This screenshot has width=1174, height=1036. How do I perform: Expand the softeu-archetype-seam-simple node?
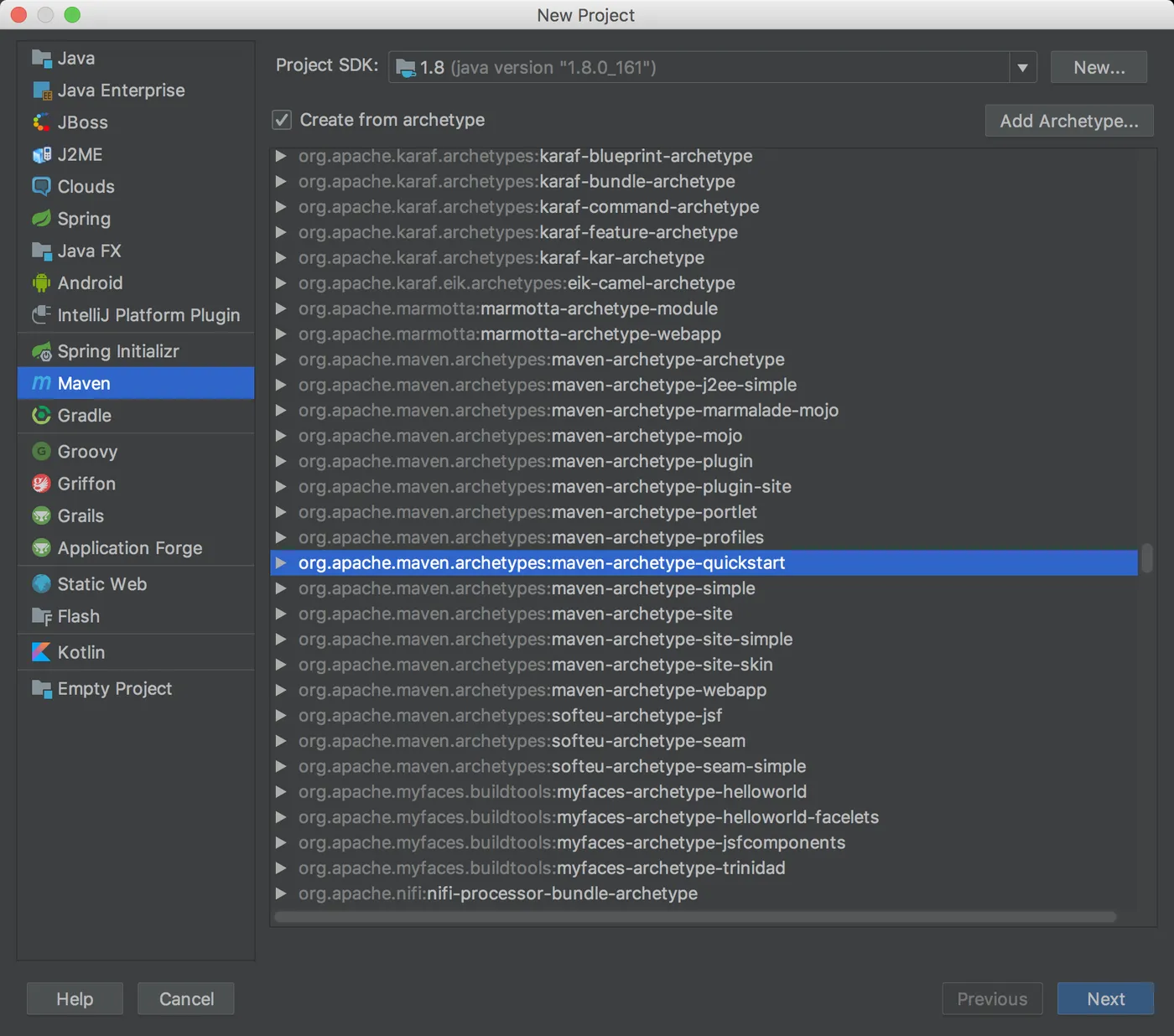281,766
